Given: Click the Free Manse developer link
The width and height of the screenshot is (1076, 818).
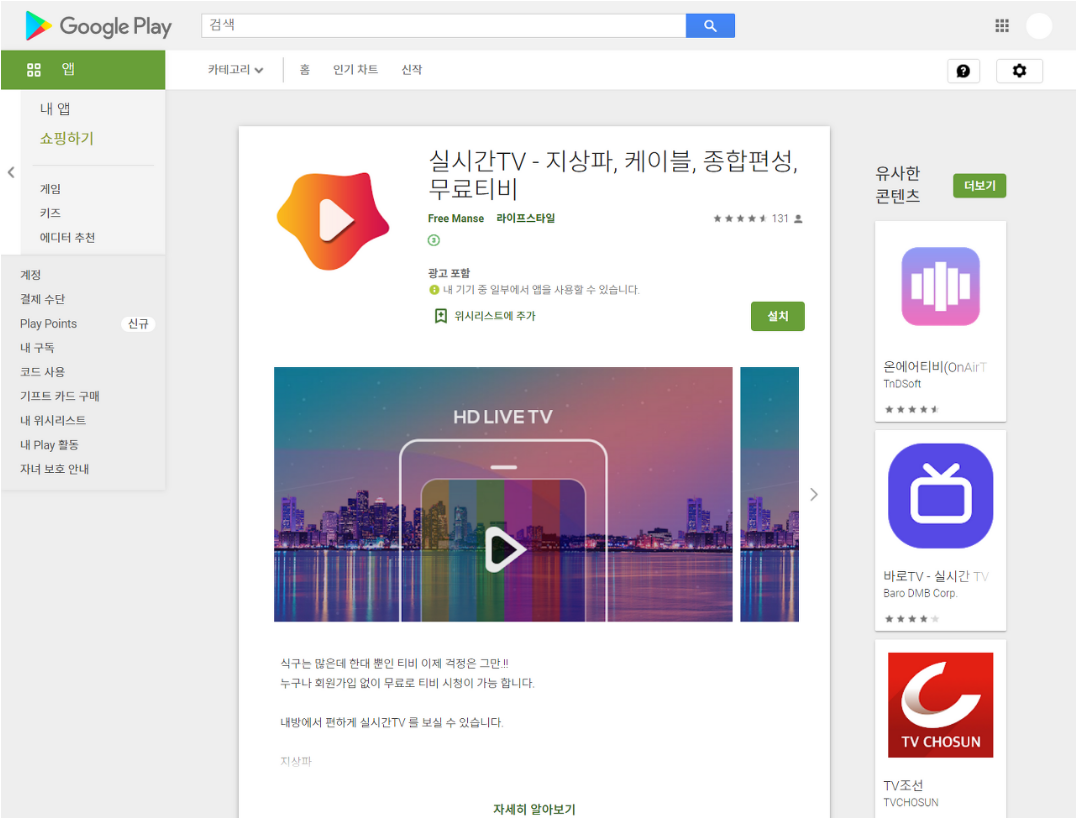Looking at the screenshot, I should coord(456,218).
